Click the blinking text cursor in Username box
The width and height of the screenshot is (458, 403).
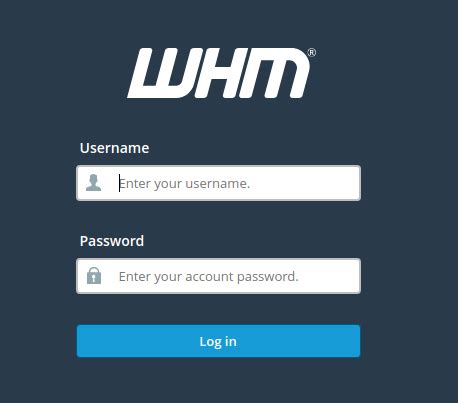tap(119, 183)
